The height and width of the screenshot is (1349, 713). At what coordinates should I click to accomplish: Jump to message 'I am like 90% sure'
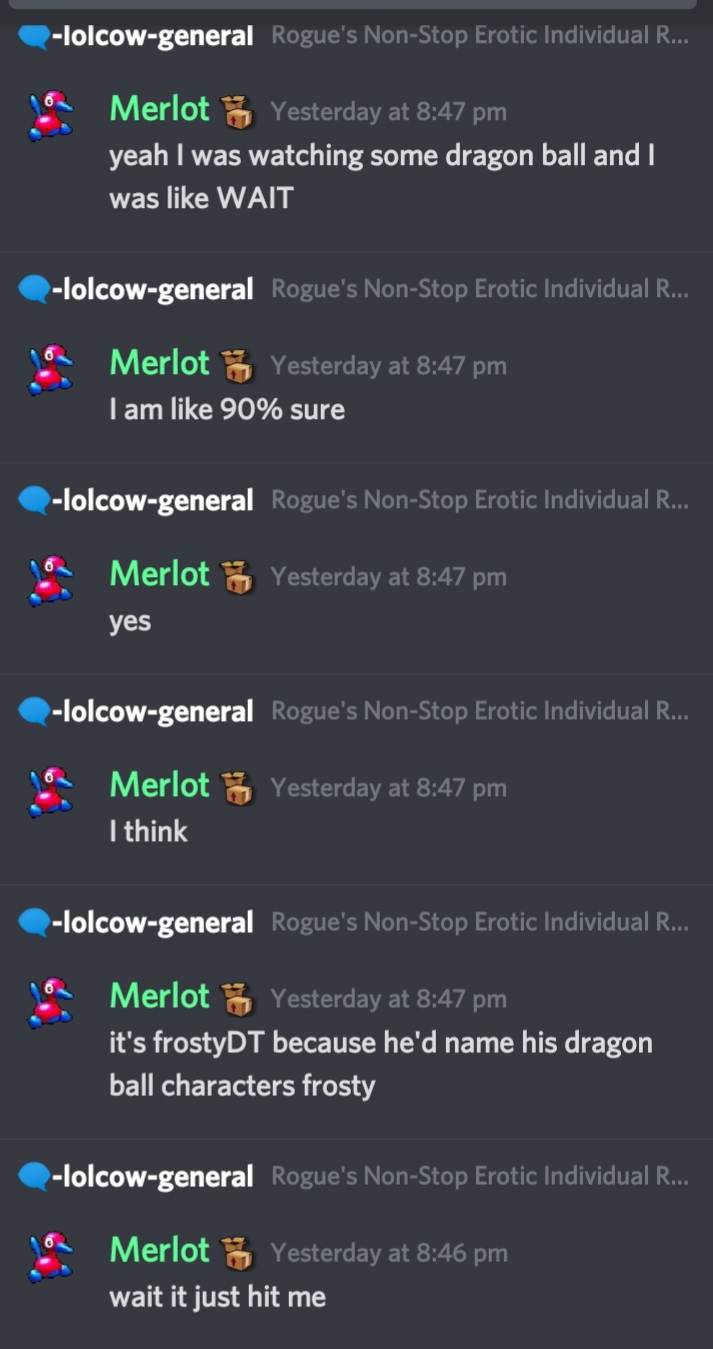[227, 409]
